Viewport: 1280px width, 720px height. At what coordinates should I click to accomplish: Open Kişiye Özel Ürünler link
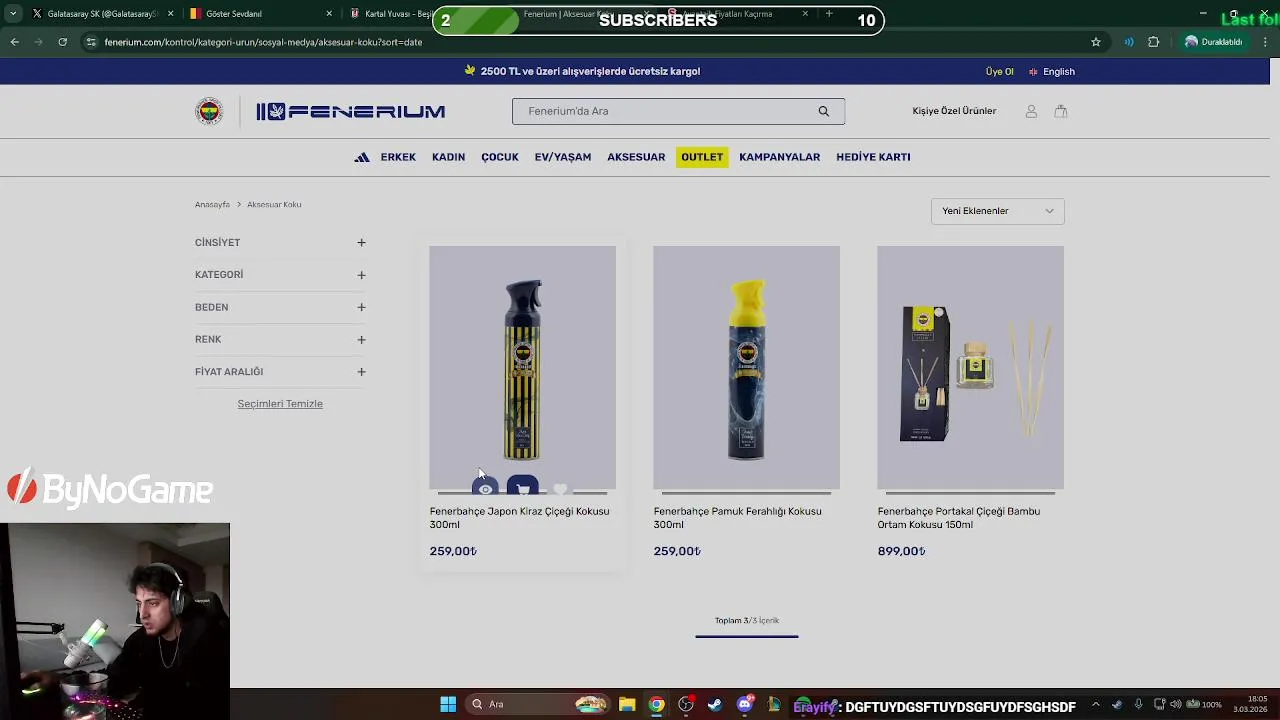954,111
